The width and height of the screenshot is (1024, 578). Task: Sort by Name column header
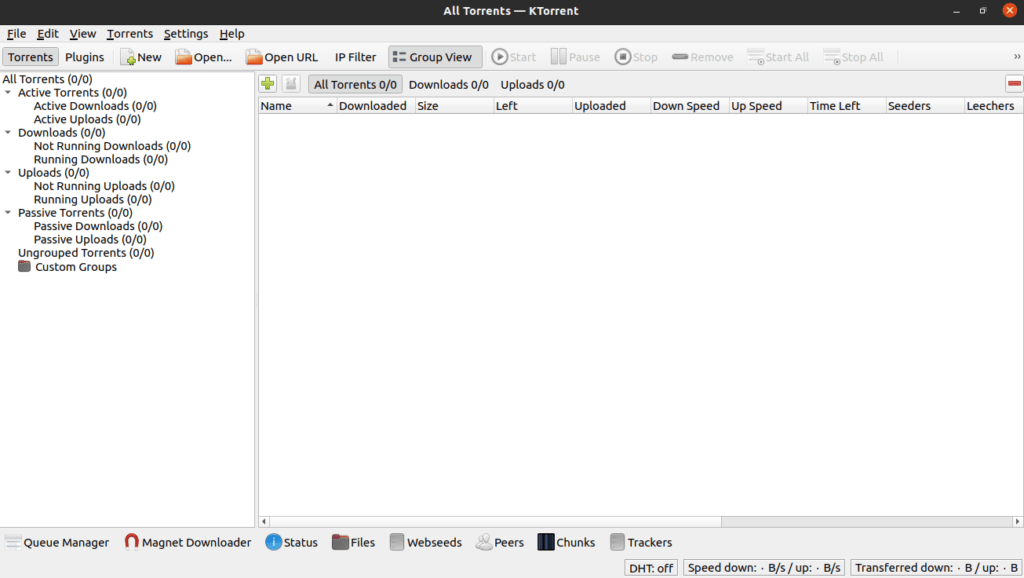[x=297, y=106]
